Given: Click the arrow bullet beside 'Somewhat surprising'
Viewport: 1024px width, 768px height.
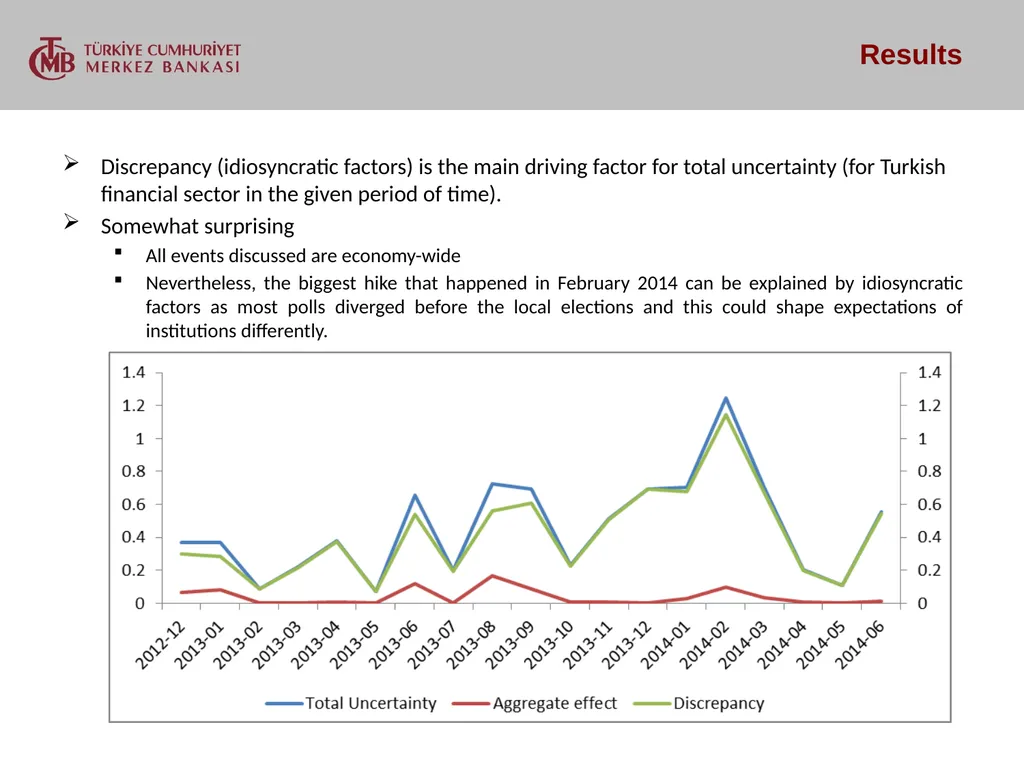Looking at the screenshot, I should pos(71,222).
